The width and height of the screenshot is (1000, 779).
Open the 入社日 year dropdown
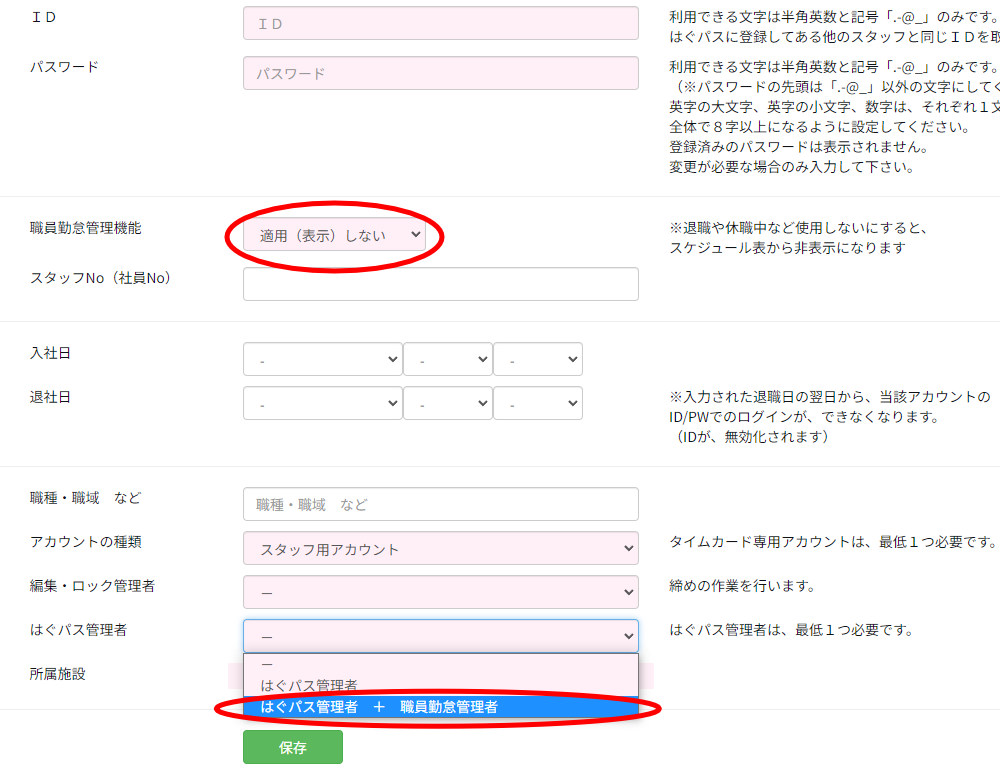322,359
